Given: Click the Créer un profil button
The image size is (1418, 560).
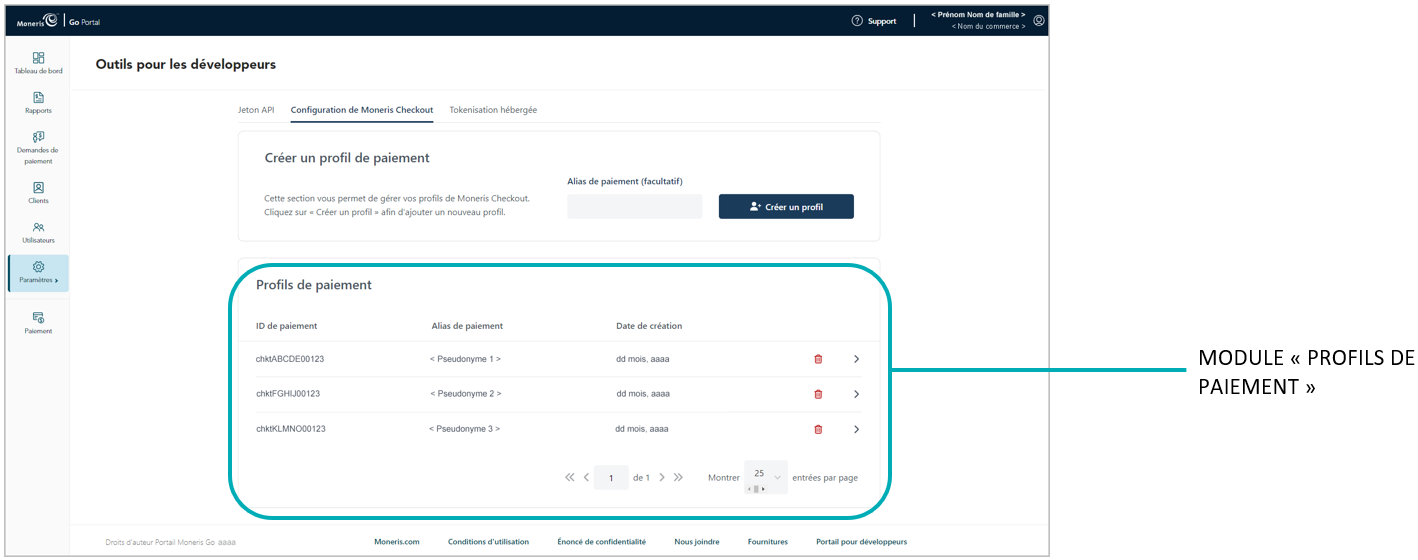Looking at the screenshot, I should pos(786,206).
